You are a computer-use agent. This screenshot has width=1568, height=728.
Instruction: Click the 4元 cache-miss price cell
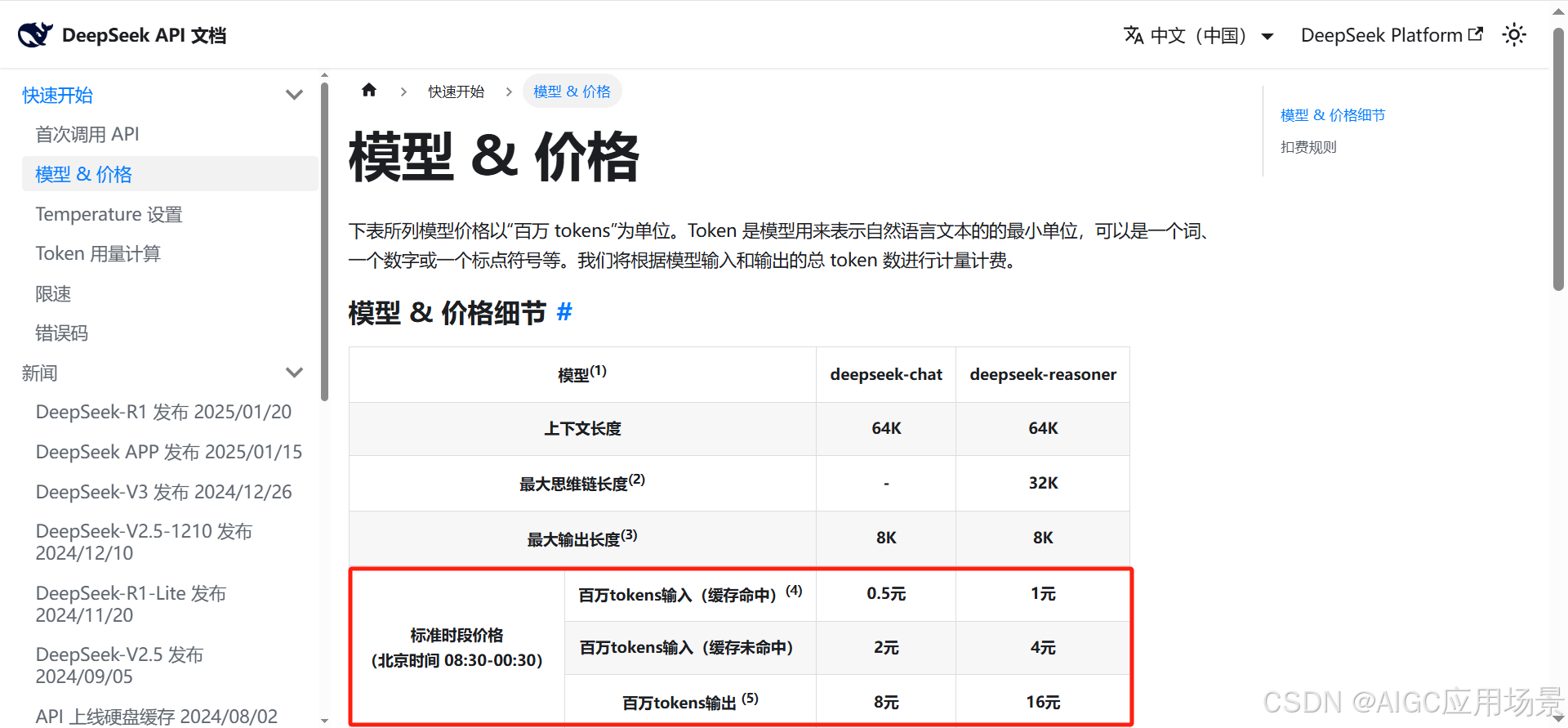click(x=1043, y=647)
